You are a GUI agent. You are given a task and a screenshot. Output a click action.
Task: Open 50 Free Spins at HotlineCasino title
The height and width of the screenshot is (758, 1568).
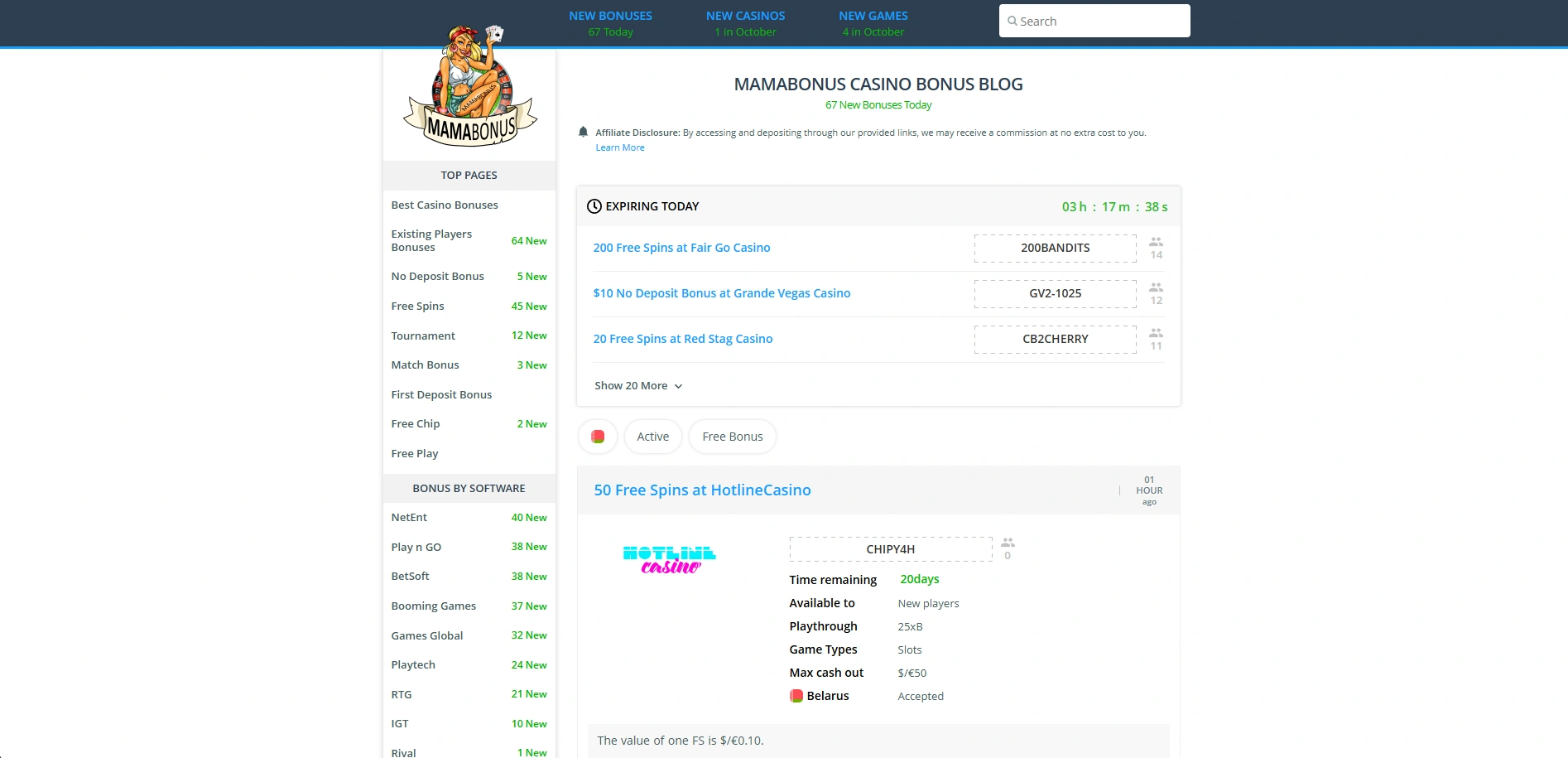pyautogui.click(x=703, y=490)
